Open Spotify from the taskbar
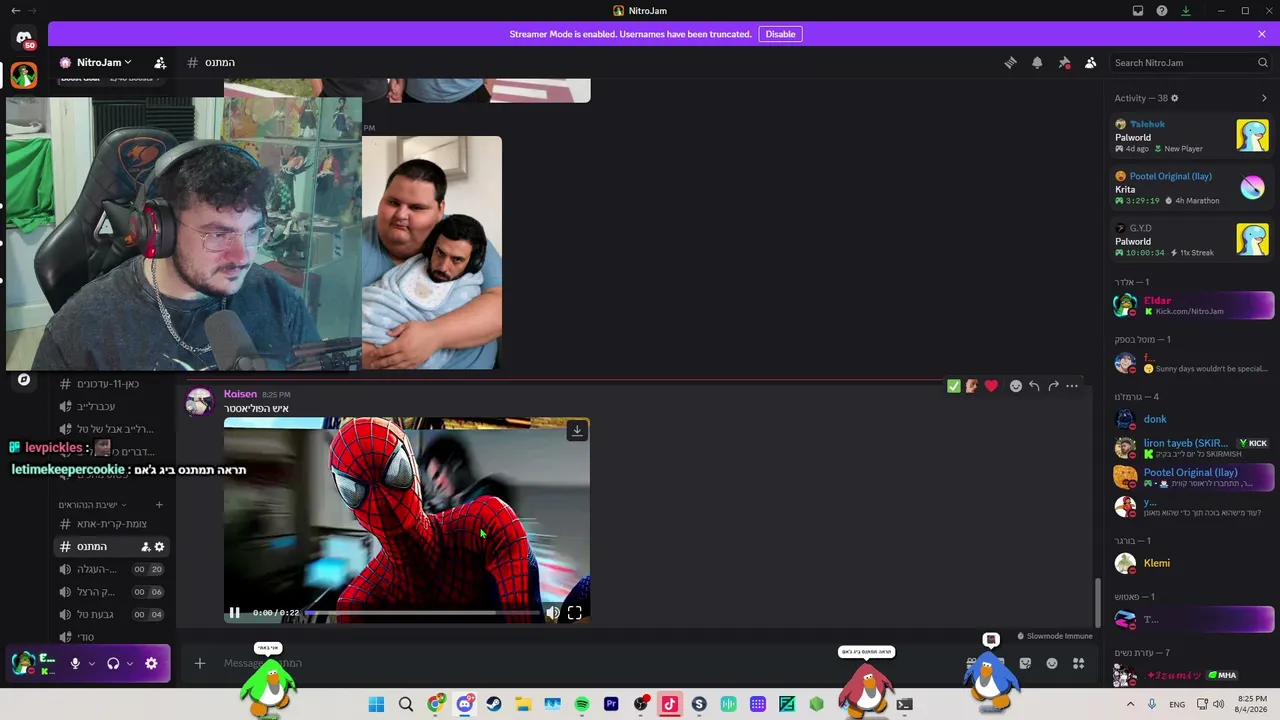 coord(582,704)
